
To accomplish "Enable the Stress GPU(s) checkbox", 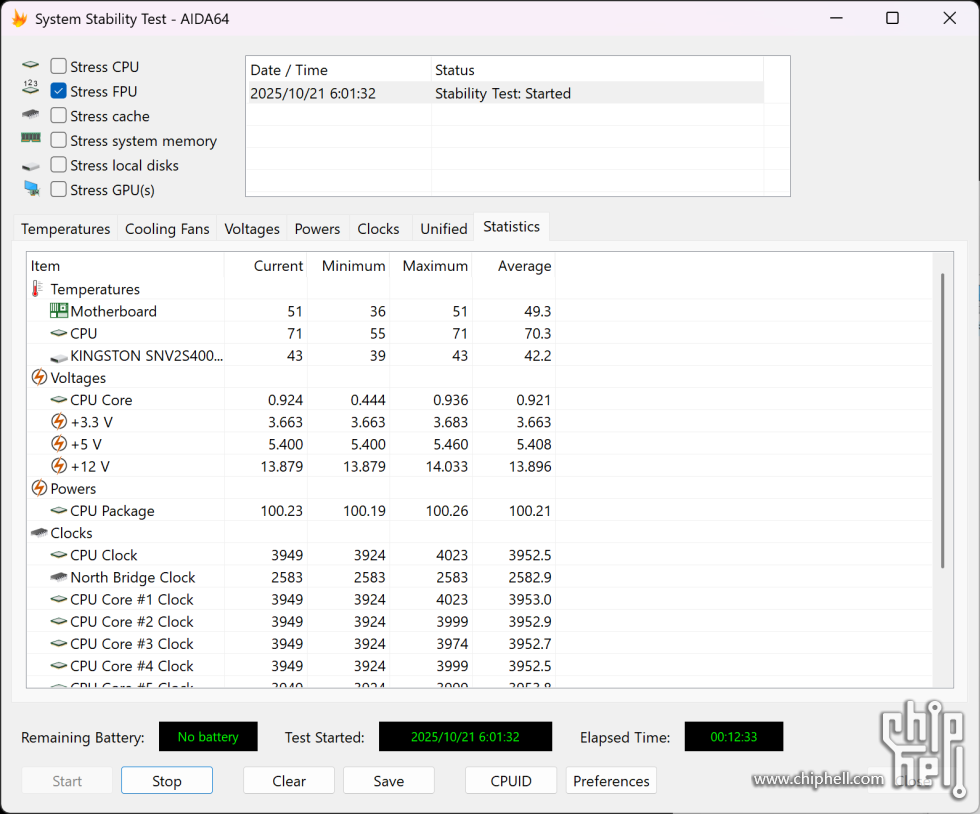I will click(x=59, y=190).
